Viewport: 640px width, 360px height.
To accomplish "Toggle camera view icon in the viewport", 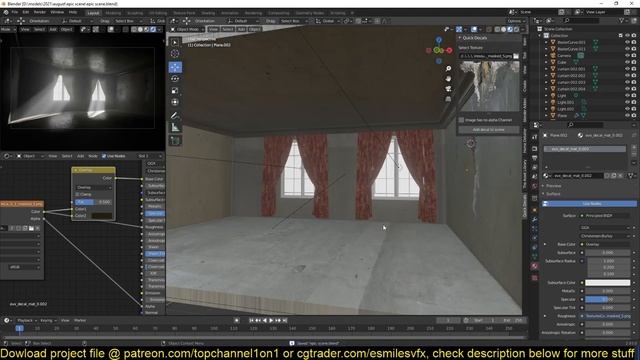I will (x=448, y=89).
